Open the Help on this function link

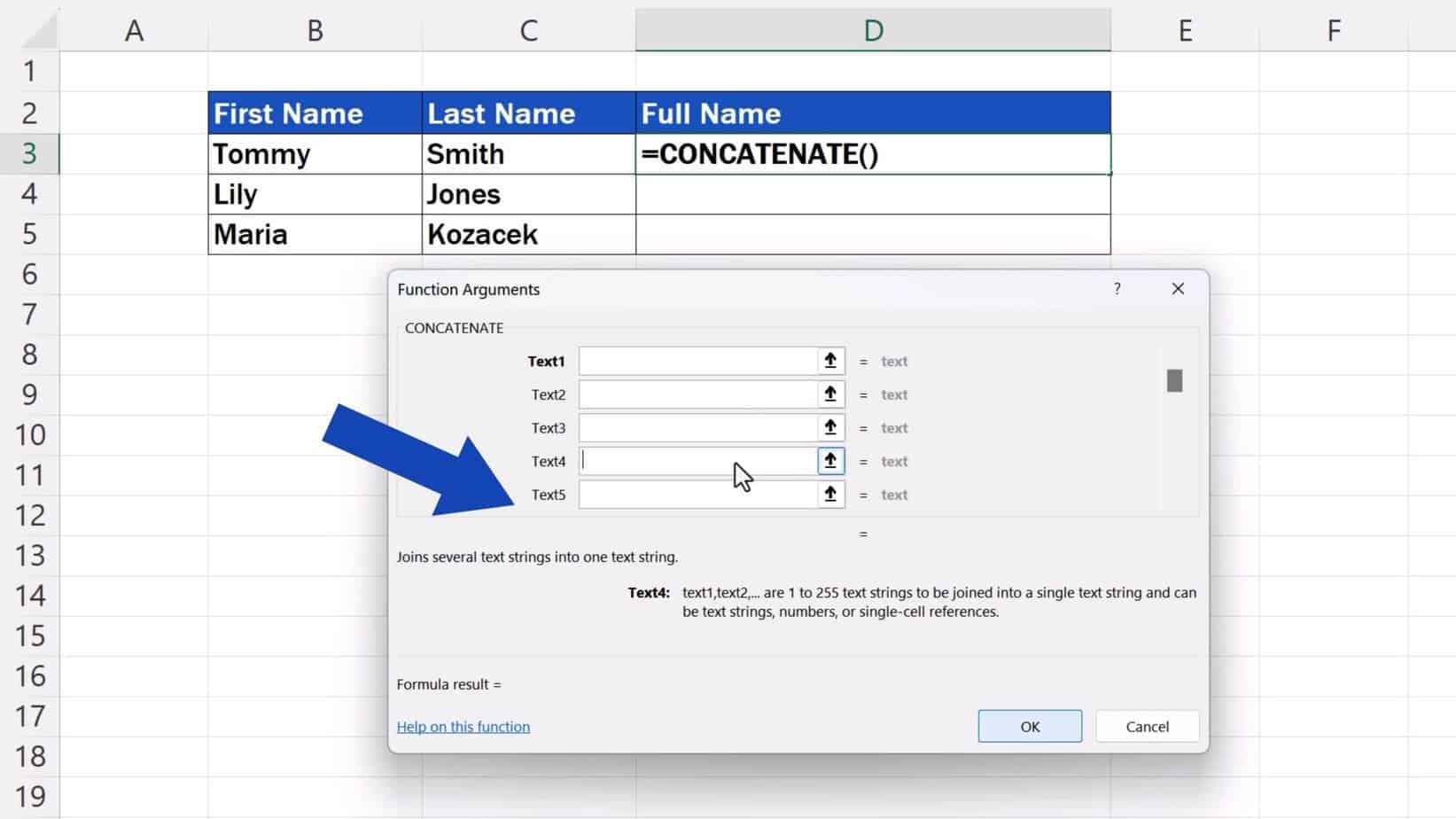point(463,726)
